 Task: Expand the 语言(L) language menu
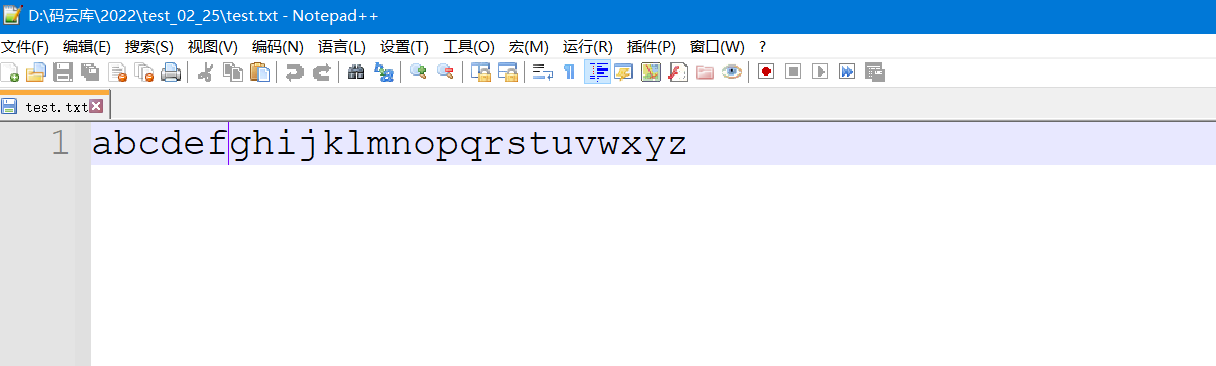341,47
